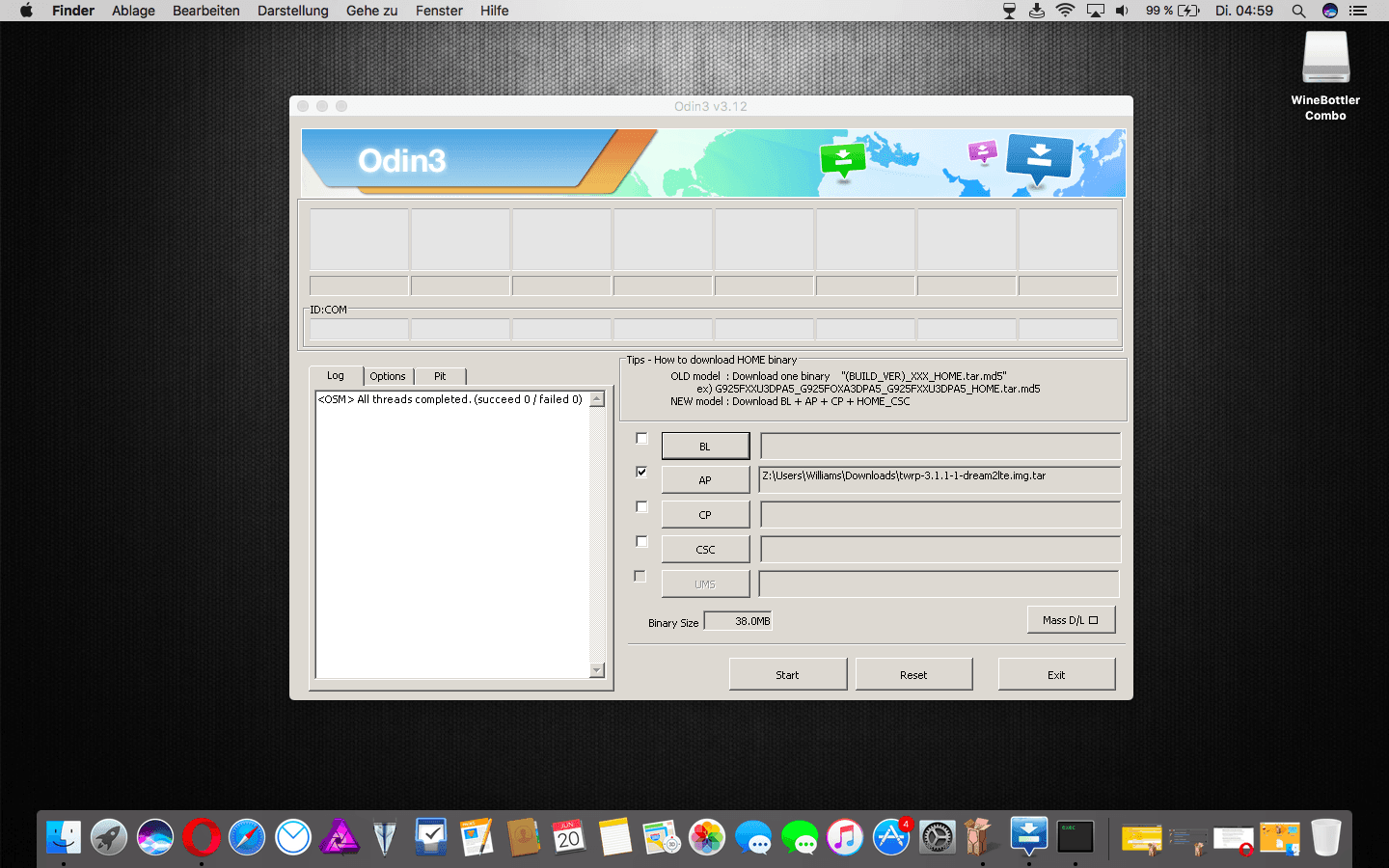Open Notification Center list icon

pyautogui.click(x=1358, y=11)
